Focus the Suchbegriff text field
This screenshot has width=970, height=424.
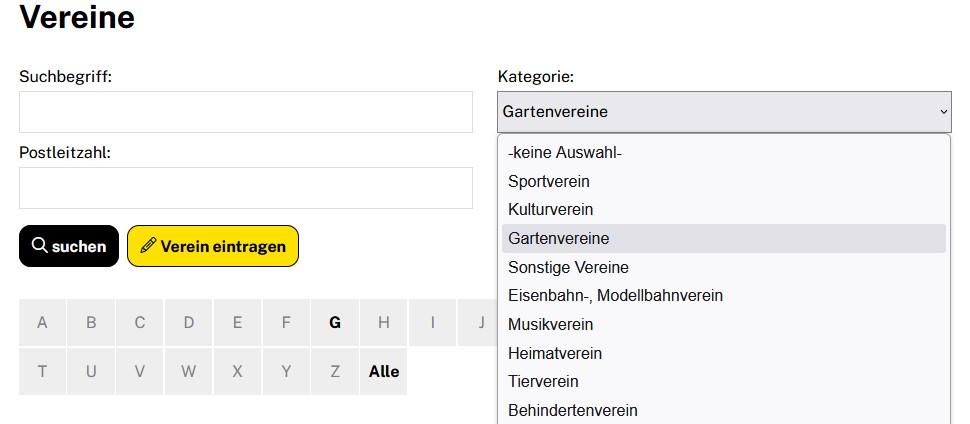245,112
